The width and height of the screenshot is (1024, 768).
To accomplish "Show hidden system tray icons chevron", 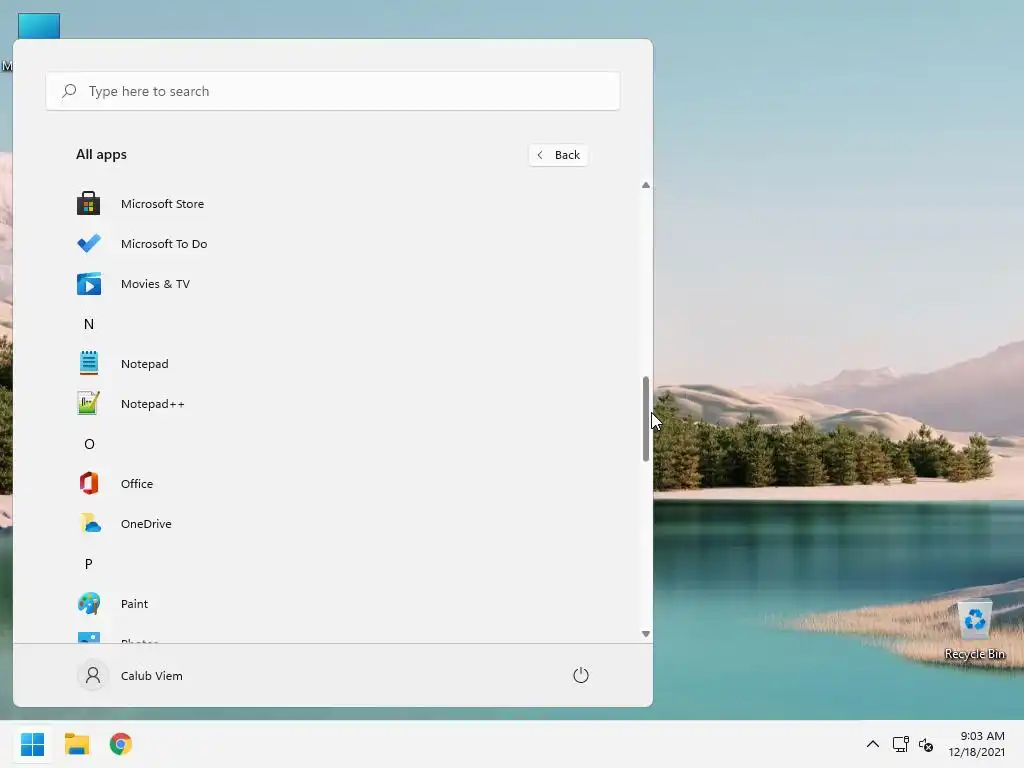I will click(872, 744).
